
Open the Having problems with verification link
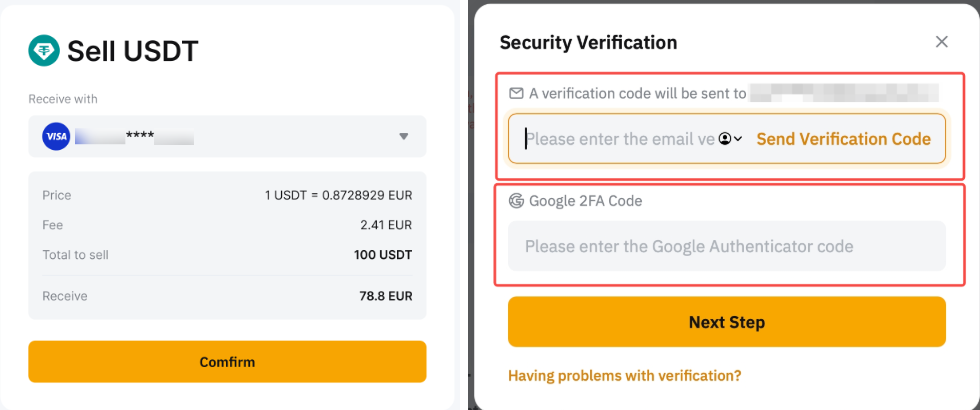[x=625, y=376]
